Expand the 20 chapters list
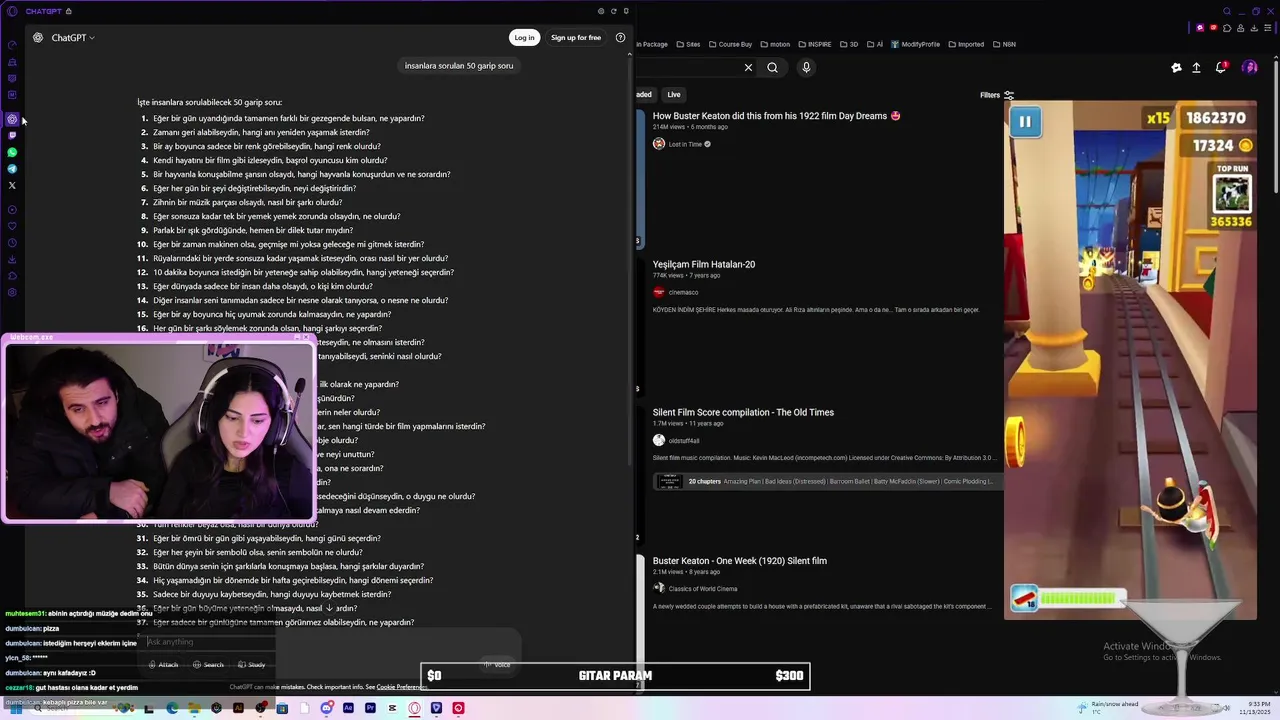Screen dimensions: 1280x720 [x=827, y=481]
